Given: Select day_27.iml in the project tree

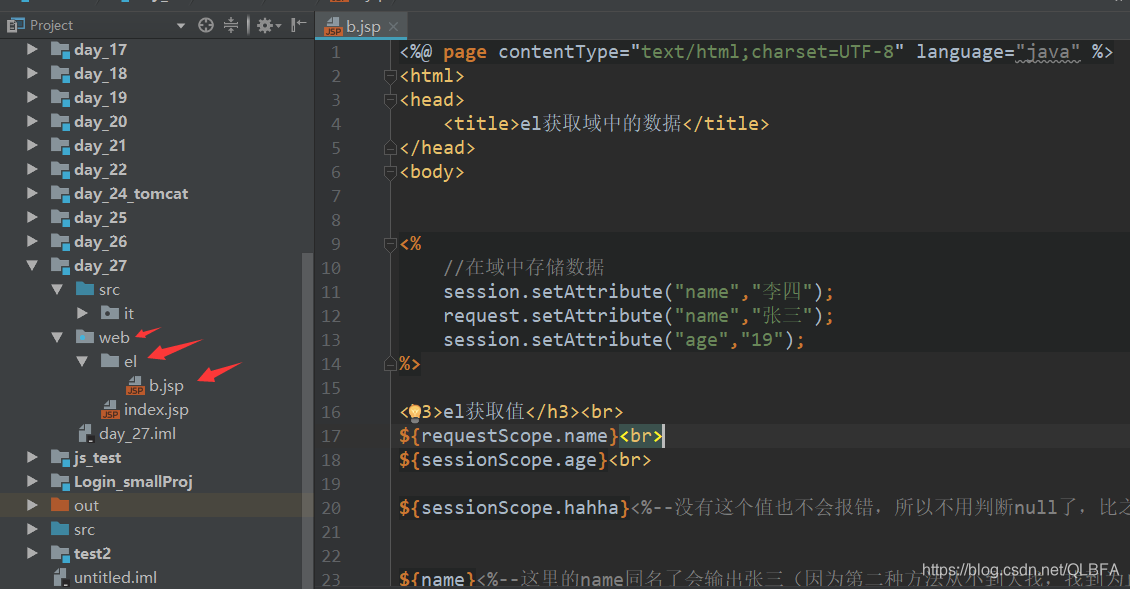Looking at the screenshot, I should pyautogui.click(x=138, y=433).
